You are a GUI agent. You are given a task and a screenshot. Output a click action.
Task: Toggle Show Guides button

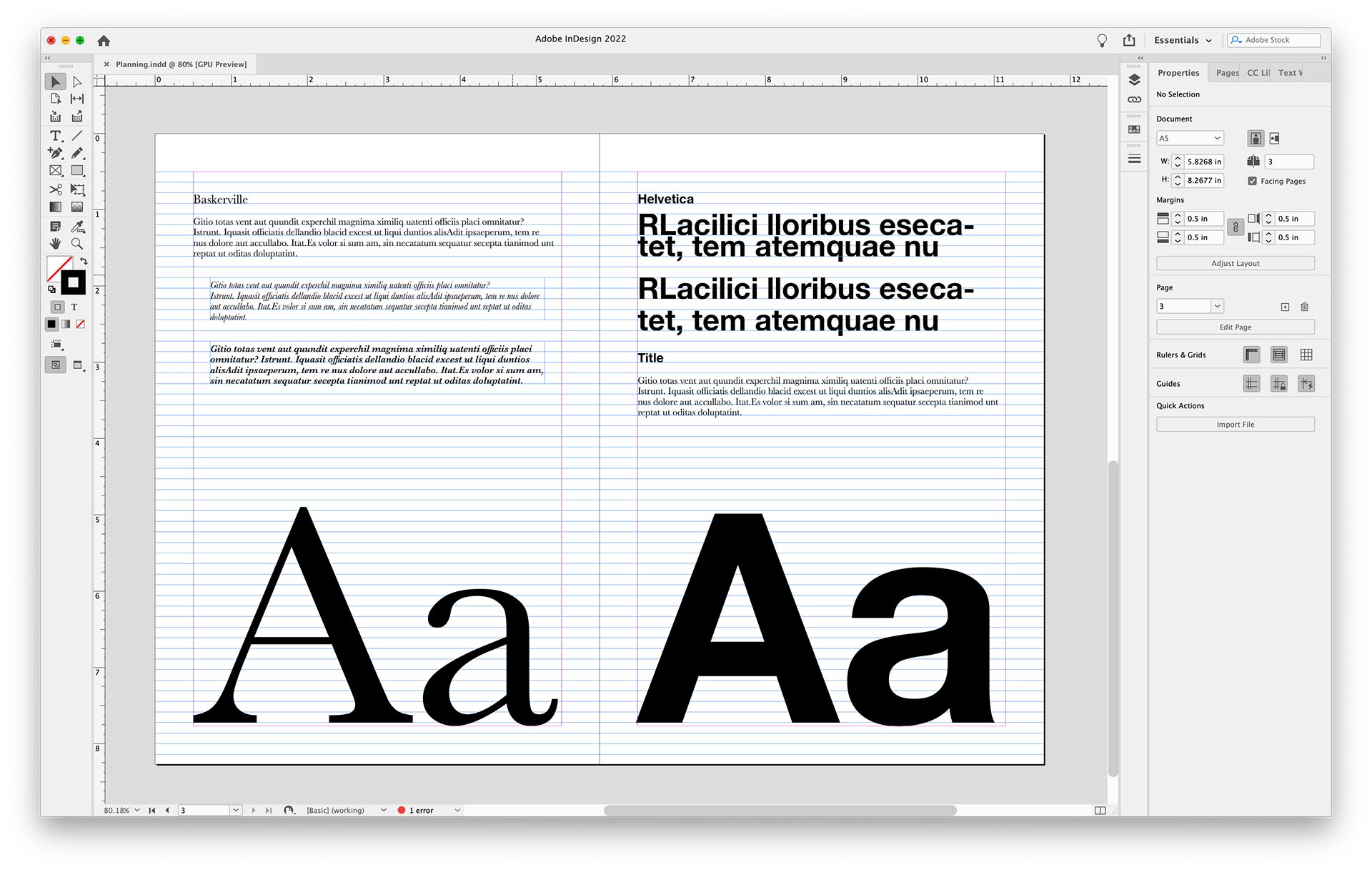tap(1251, 384)
